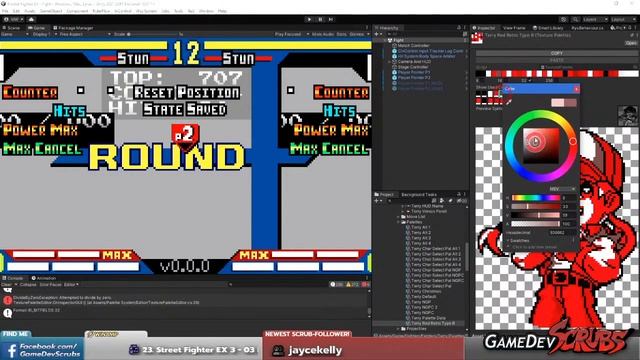Viewport: 640px width, 360px height.
Task: Click the hue ring handle on the color wheel
Action: tap(573, 141)
